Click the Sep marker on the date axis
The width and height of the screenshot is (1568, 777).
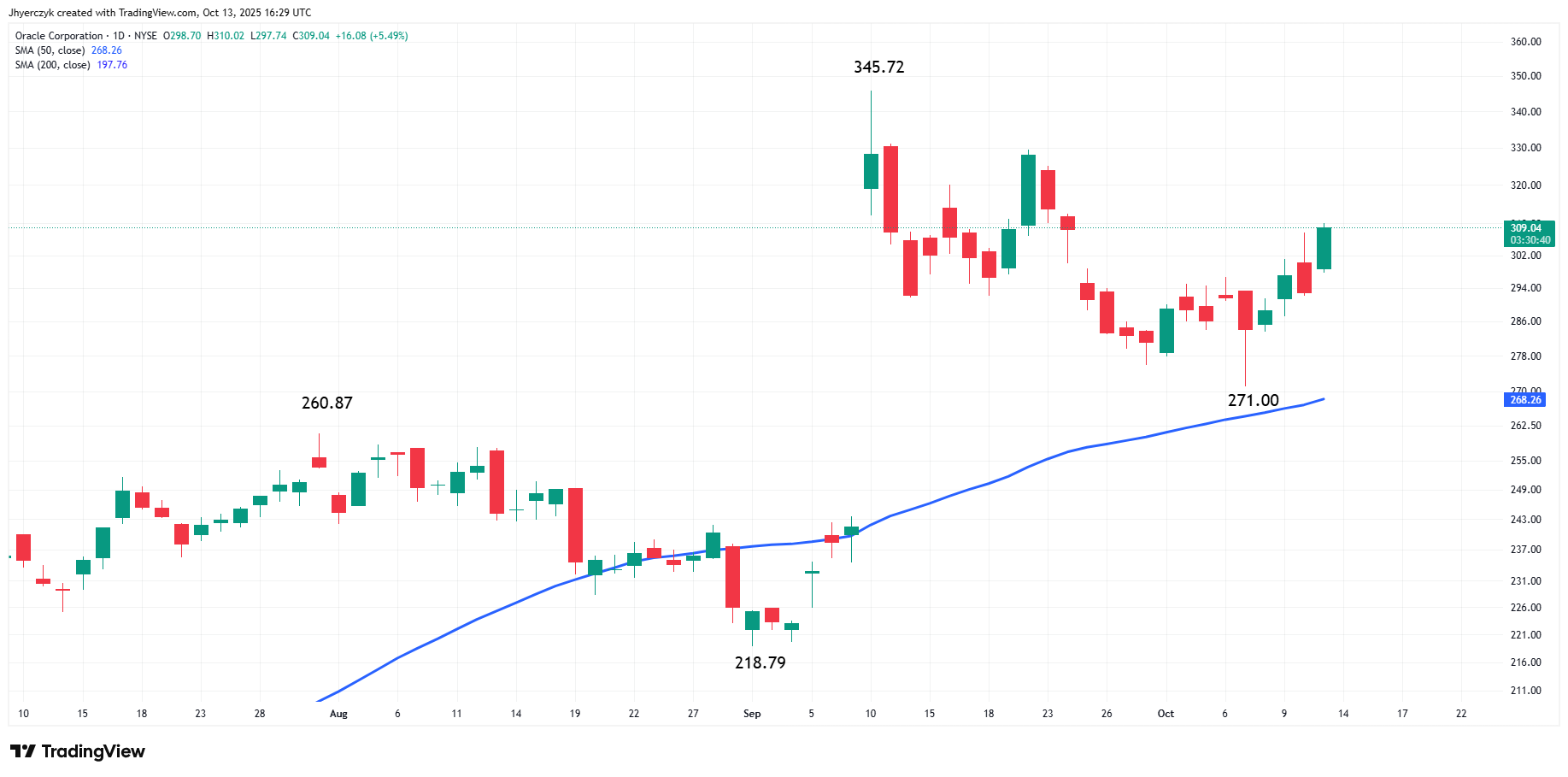(x=752, y=714)
